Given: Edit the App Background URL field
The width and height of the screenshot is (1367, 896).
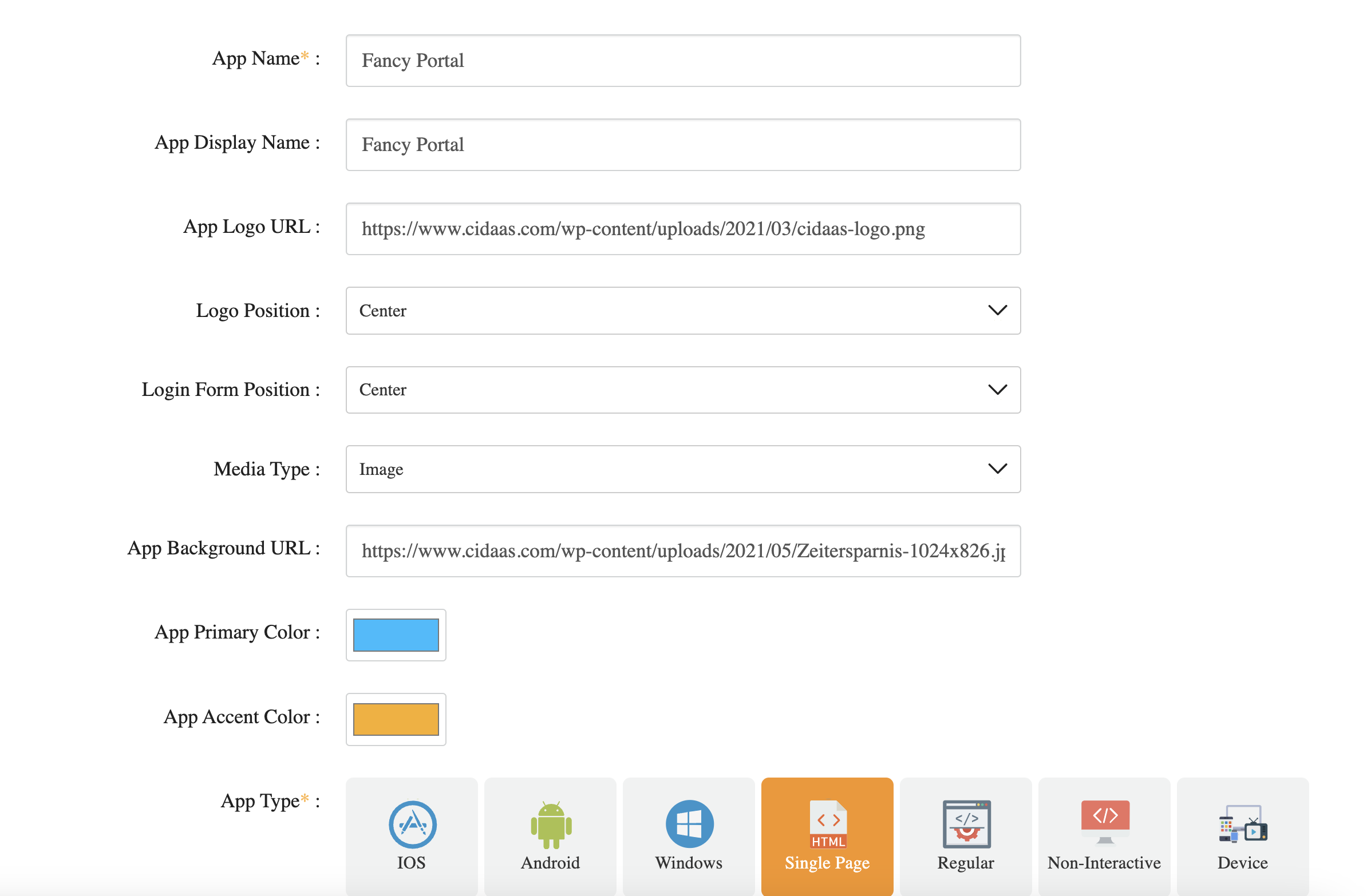Looking at the screenshot, I should (683, 550).
